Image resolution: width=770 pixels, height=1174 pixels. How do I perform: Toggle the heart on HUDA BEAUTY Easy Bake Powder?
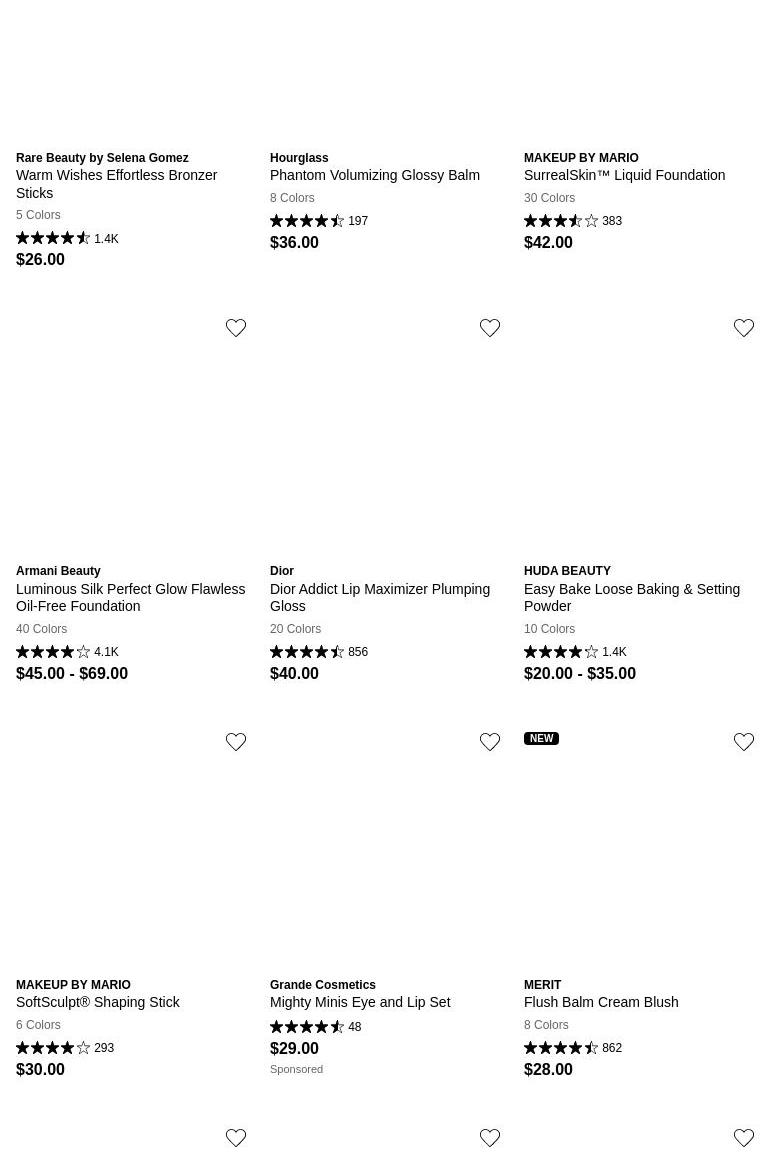point(744,328)
